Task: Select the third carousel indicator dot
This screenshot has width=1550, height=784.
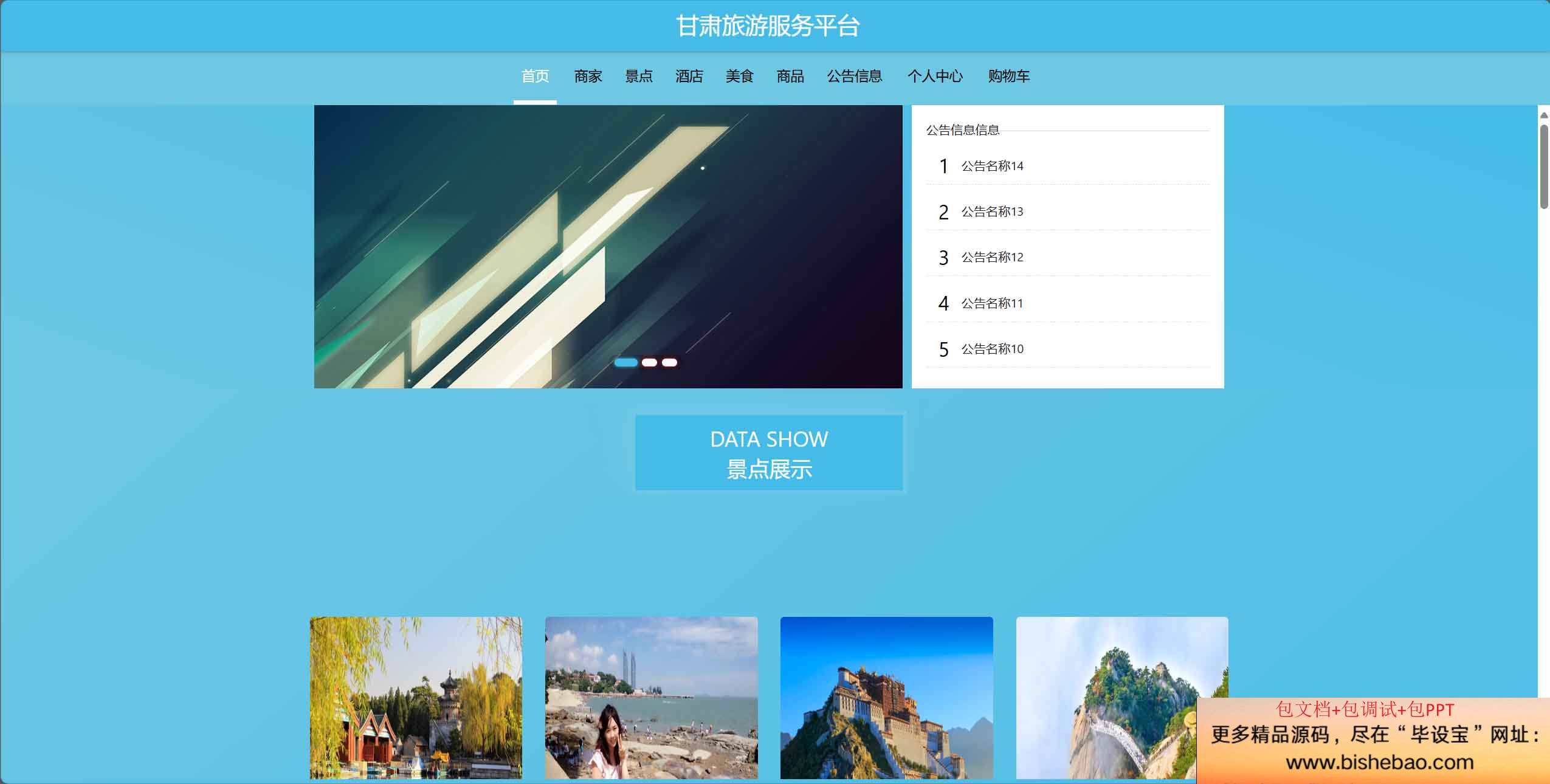Action: (x=669, y=363)
